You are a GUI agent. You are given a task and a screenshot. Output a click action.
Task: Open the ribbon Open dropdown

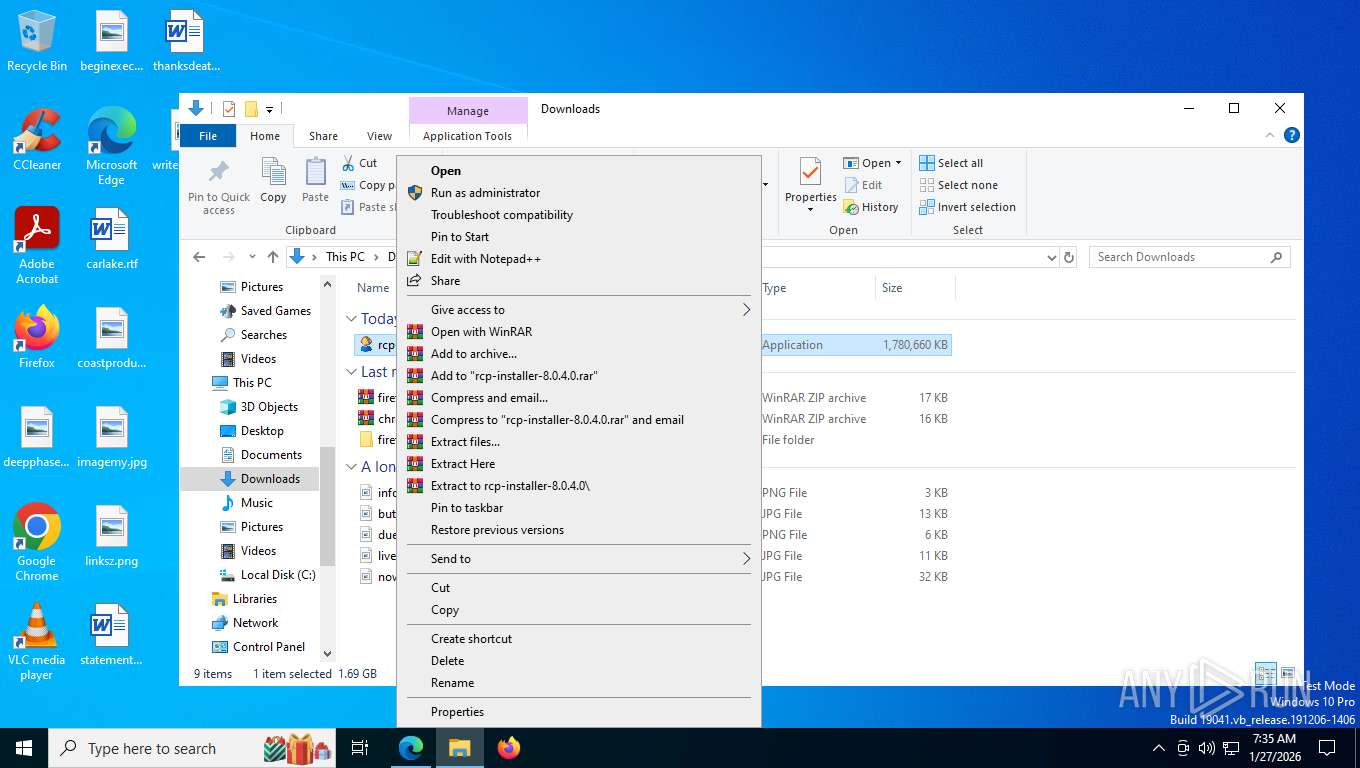[x=872, y=163]
